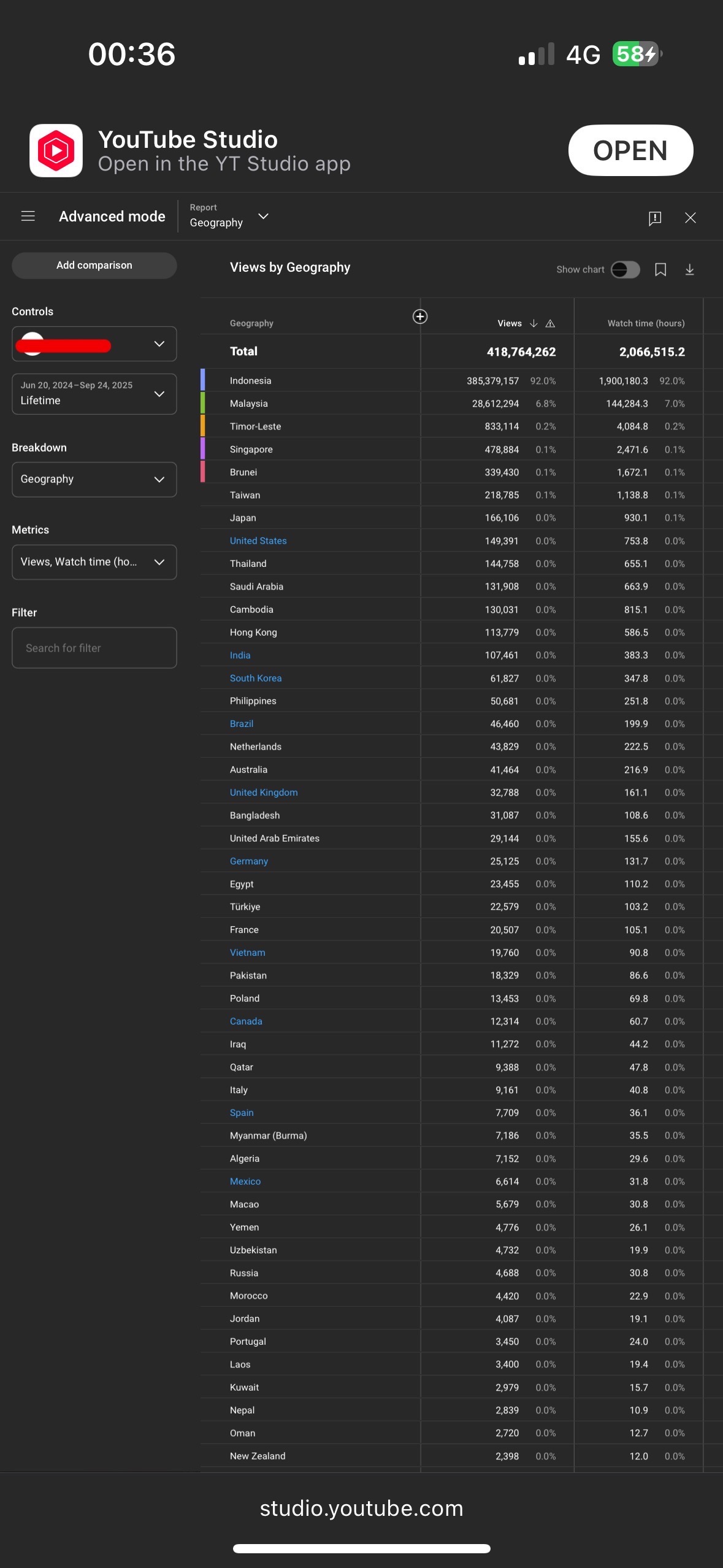
Task: Click the Search for filter field
Action: [x=94, y=648]
